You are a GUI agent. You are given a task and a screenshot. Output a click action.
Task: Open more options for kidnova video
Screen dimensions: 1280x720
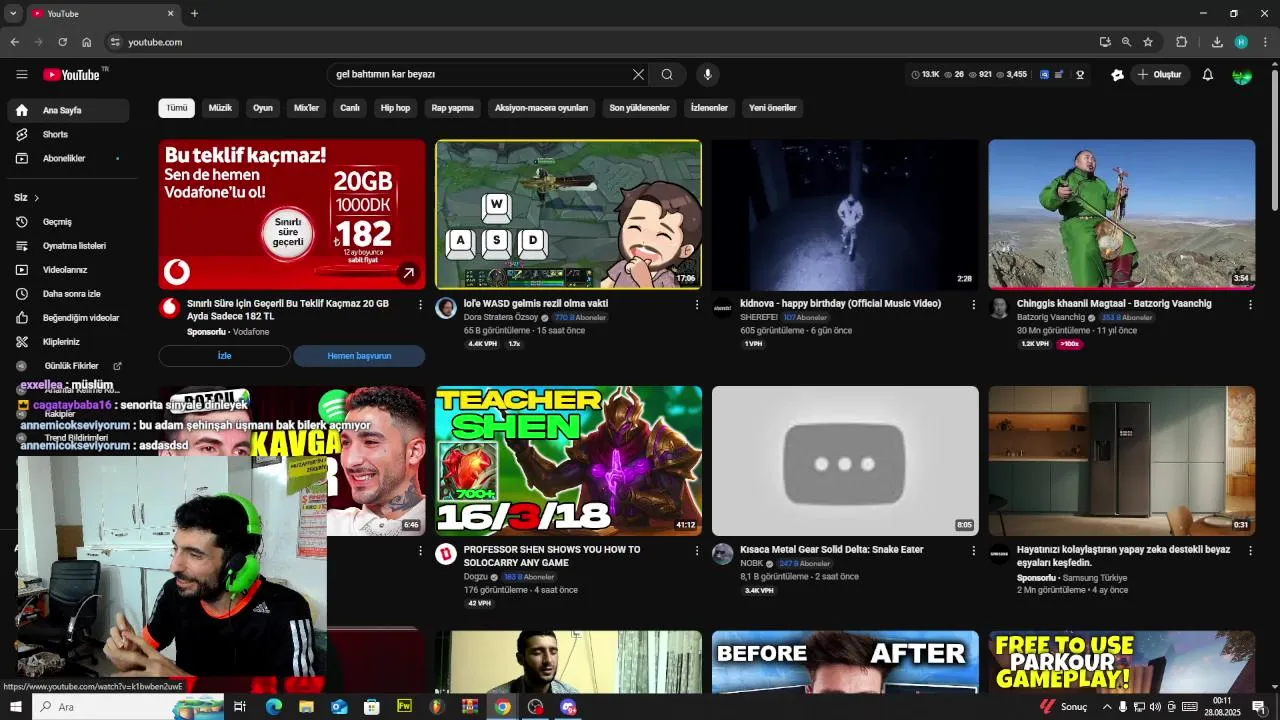point(973,304)
